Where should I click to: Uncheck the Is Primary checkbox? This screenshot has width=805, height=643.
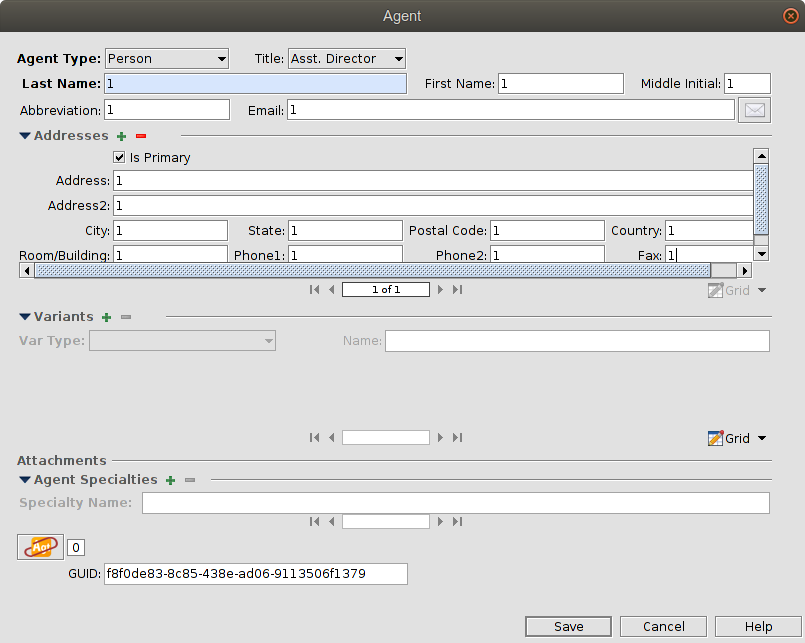point(119,157)
